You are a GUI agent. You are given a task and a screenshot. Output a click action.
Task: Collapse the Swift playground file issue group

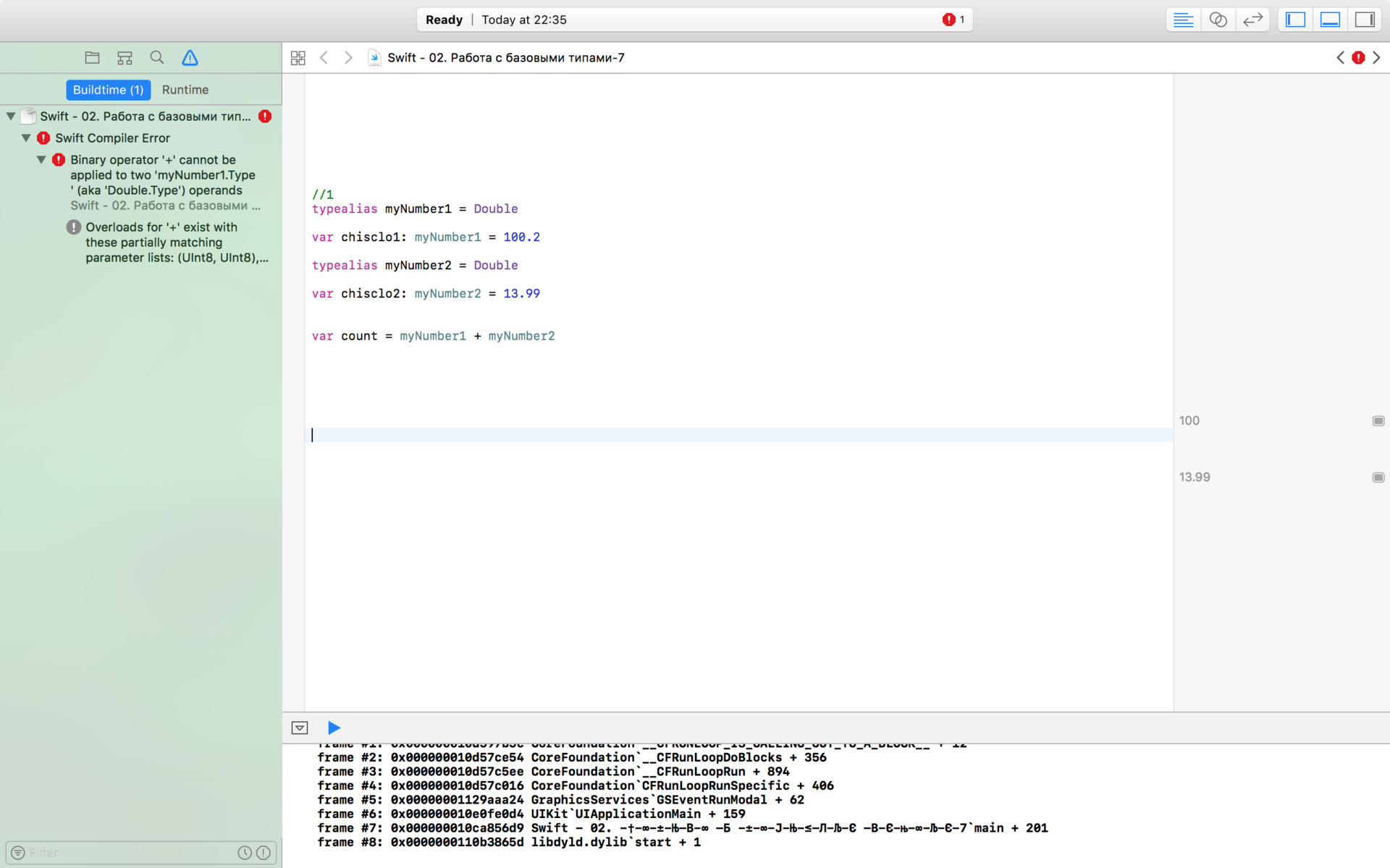point(11,116)
